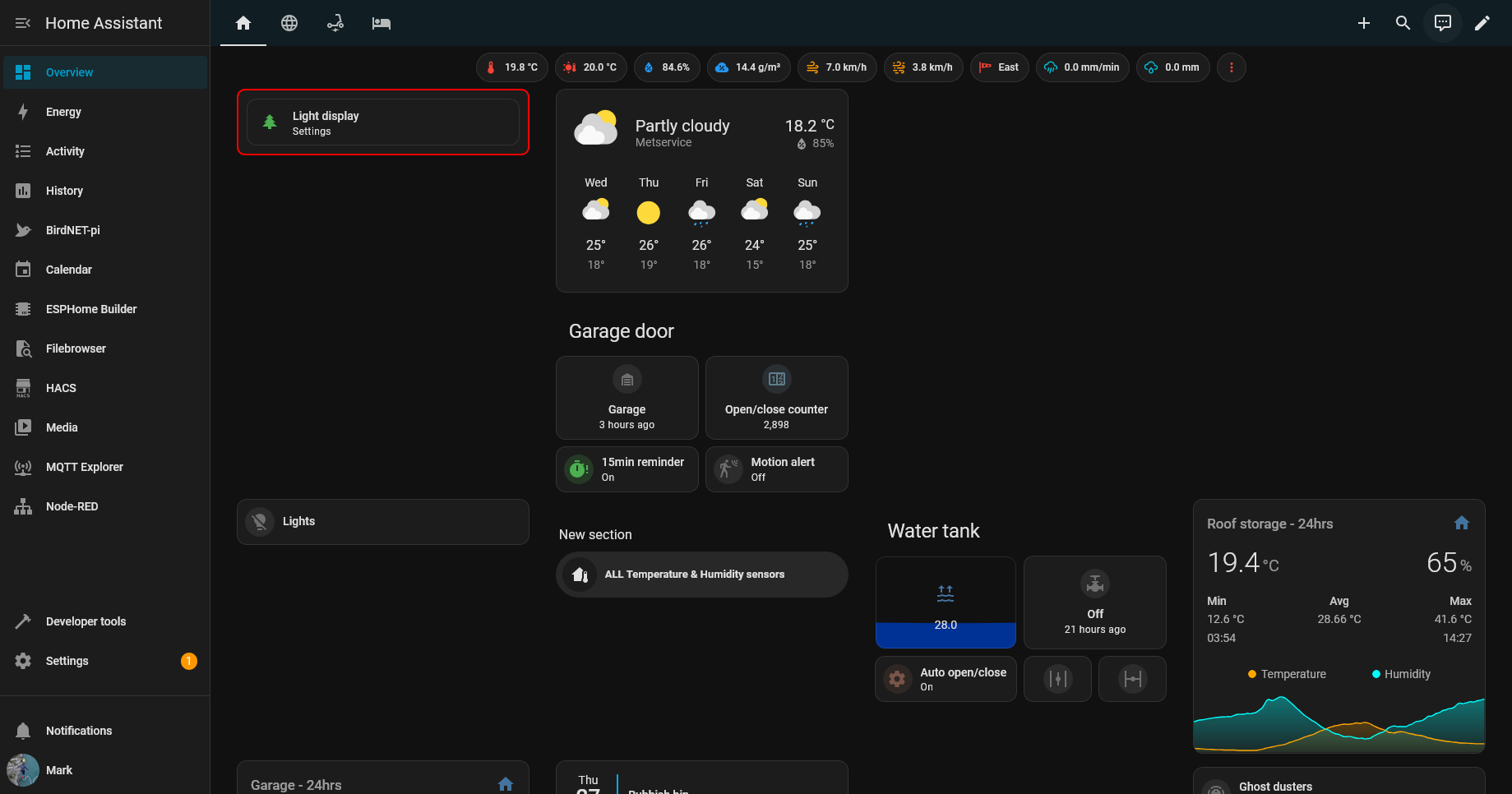The width and height of the screenshot is (1512, 794).
Task: Click the 84.6% humidity badge
Action: click(x=667, y=67)
